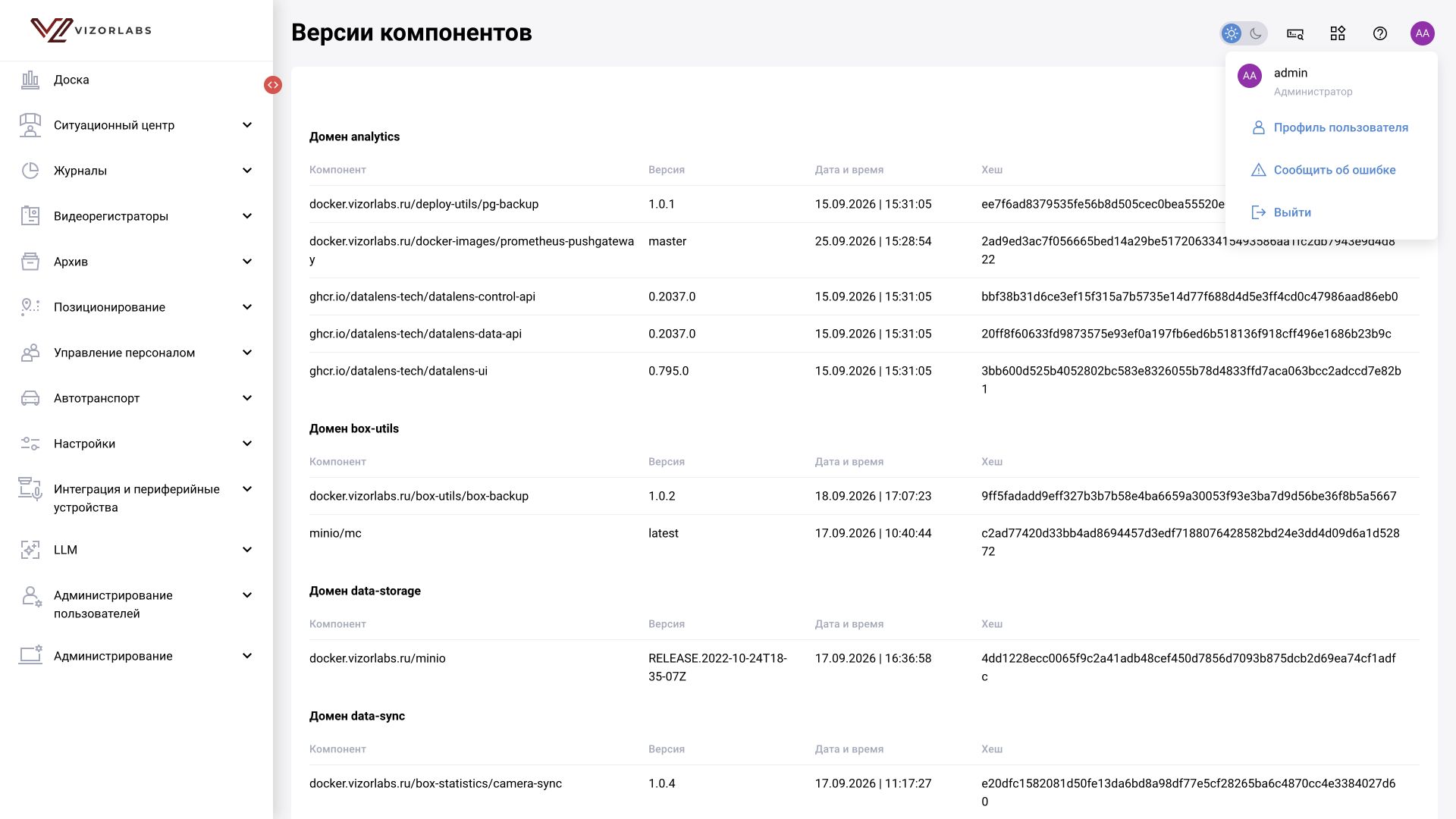Click the AA user avatar in header

(1423, 33)
